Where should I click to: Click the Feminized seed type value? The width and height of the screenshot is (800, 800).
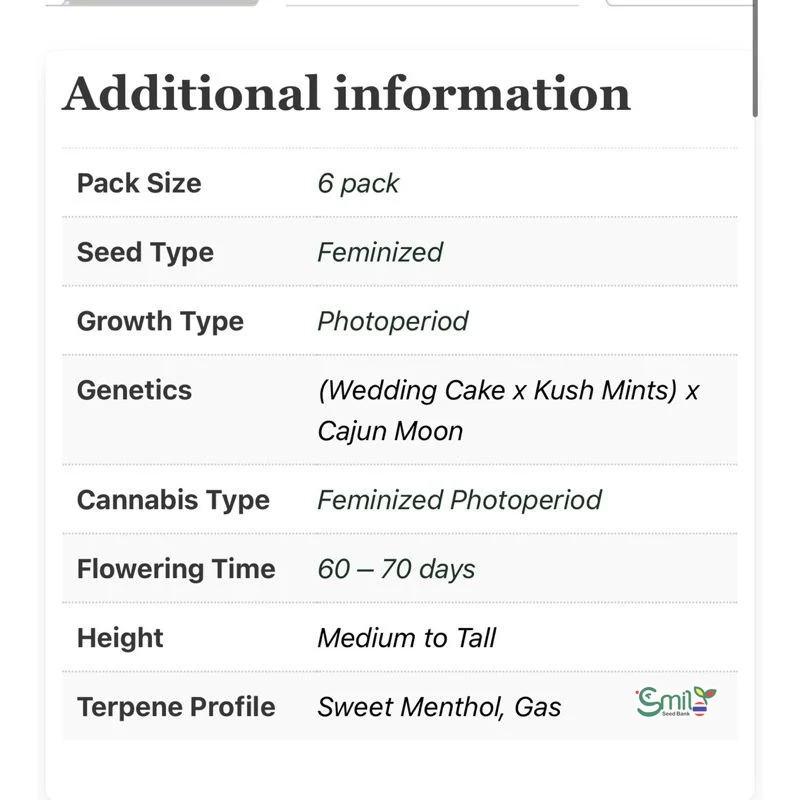coord(380,252)
